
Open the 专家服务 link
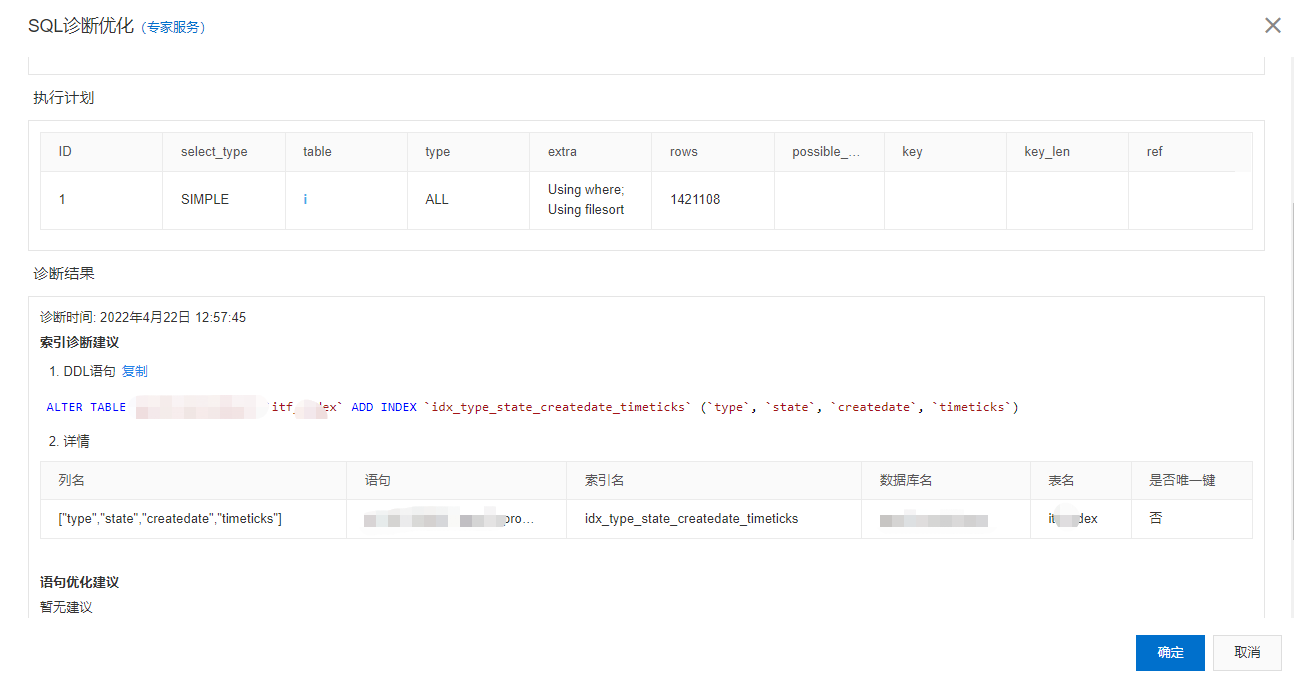[x=175, y=28]
